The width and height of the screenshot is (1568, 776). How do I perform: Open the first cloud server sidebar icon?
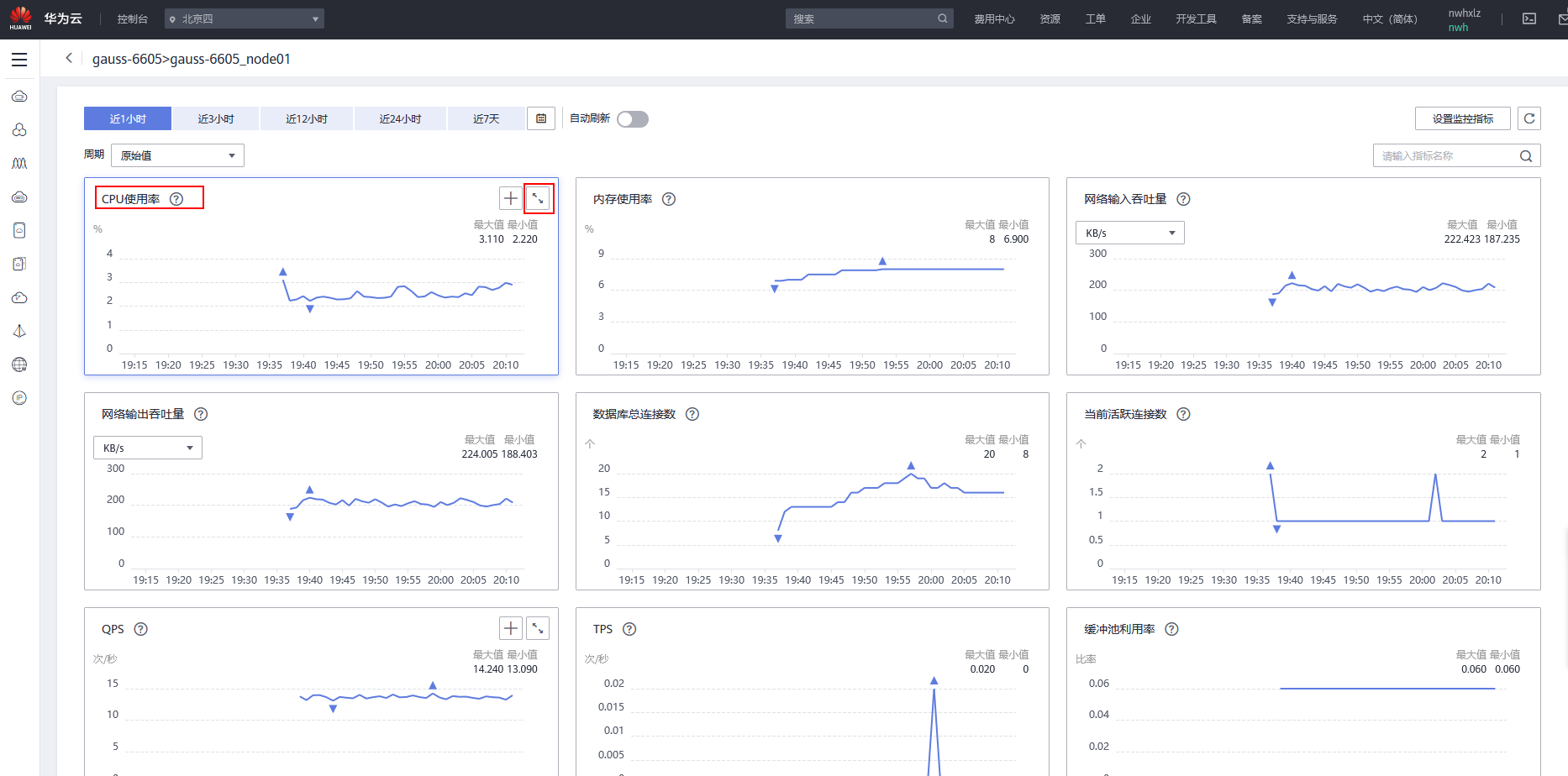pyautogui.click(x=19, y=97)
